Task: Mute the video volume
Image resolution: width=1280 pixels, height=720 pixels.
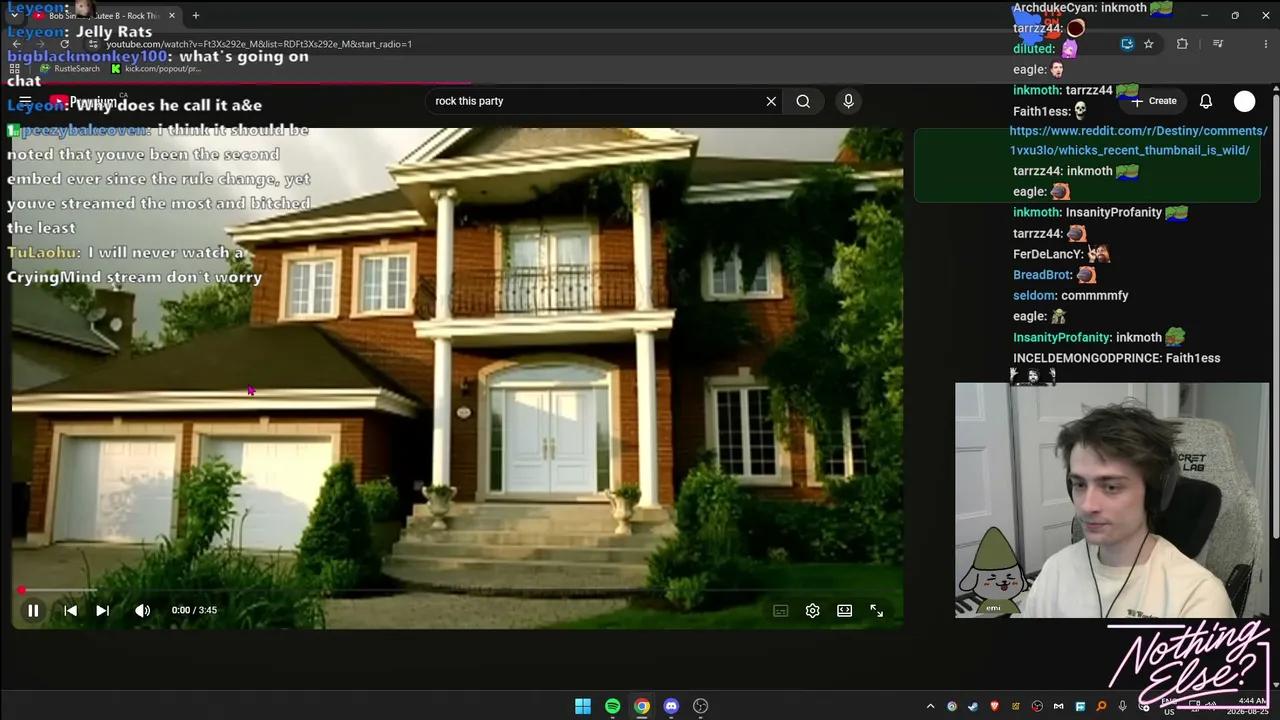Action: click(x=142, y=610)
